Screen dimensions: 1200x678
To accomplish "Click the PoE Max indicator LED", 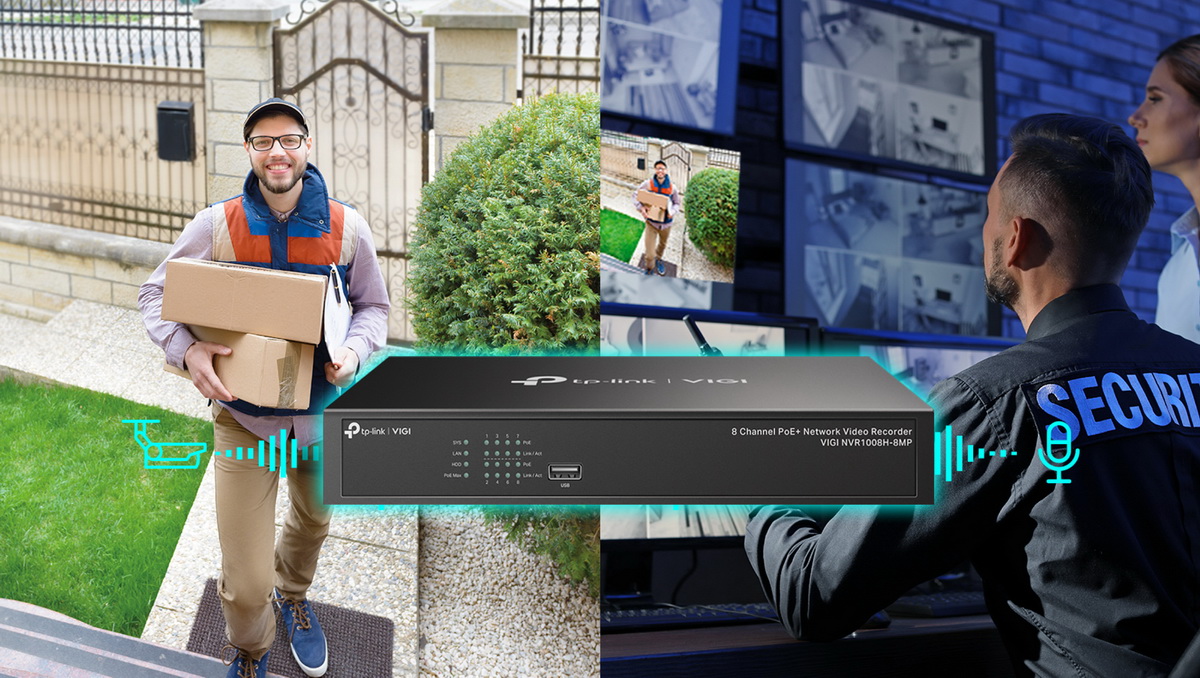I will coord(466,475).
